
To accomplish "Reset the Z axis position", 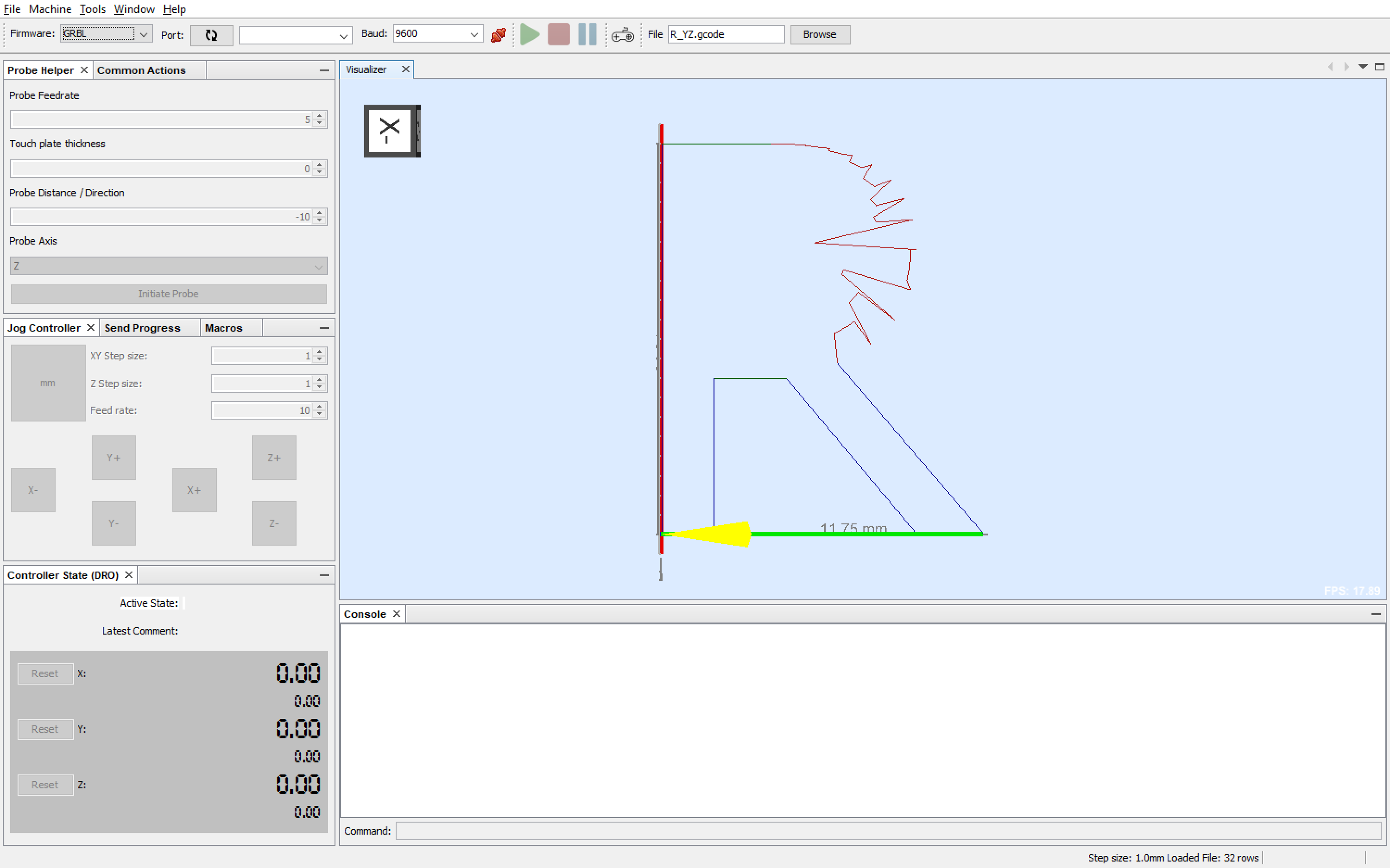I will tap(45, 785).
